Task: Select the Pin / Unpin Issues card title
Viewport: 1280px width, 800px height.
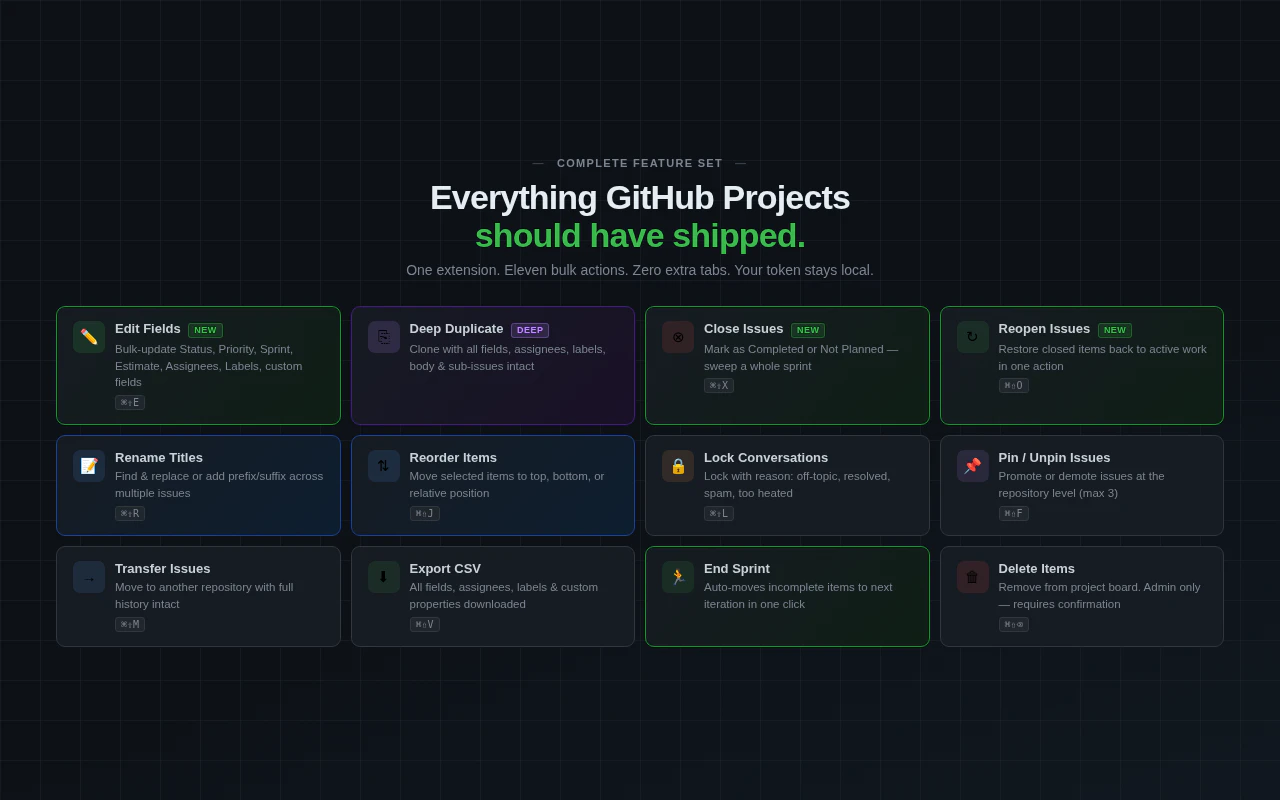Action: pos(1054,458)
